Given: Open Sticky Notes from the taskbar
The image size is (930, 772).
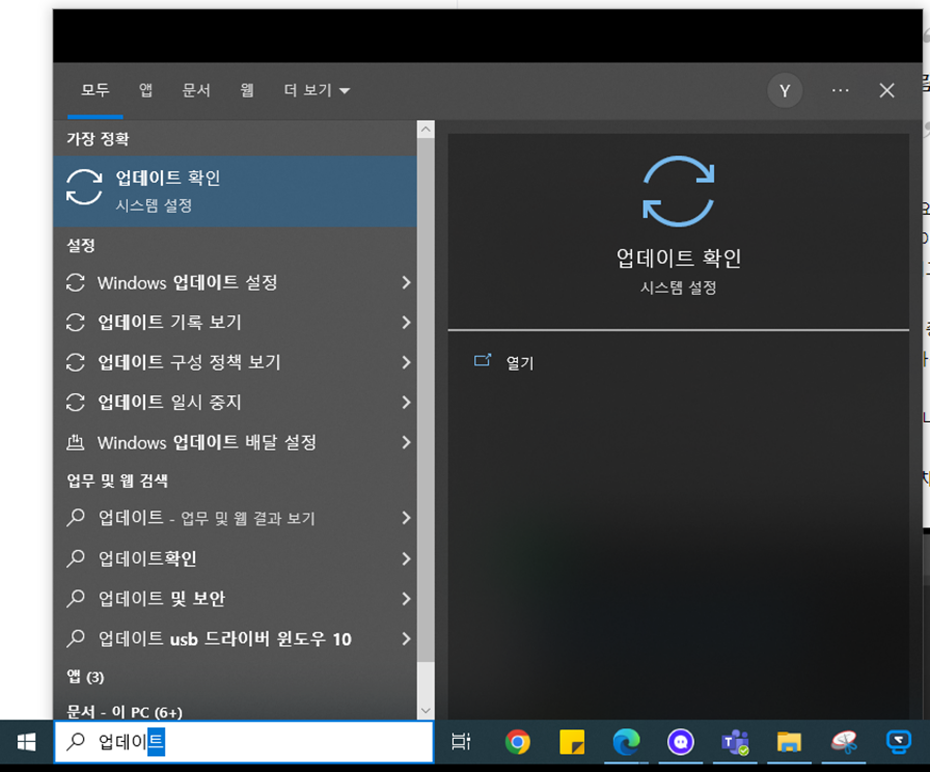Looking at the screenshot, I should 572,742.
